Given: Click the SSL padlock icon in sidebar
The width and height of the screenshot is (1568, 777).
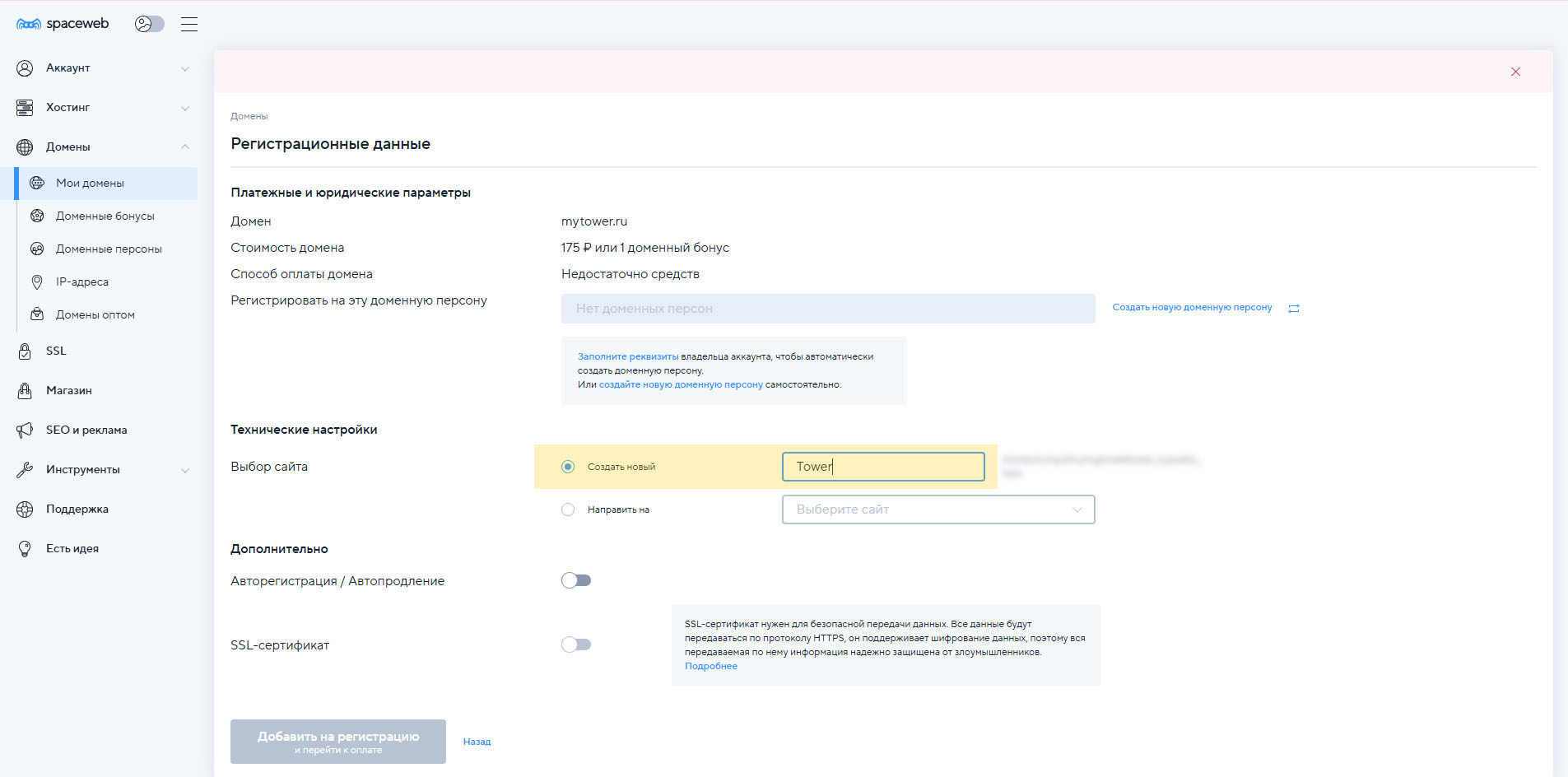Looking at the screenshot, I should tap(25, 351).
